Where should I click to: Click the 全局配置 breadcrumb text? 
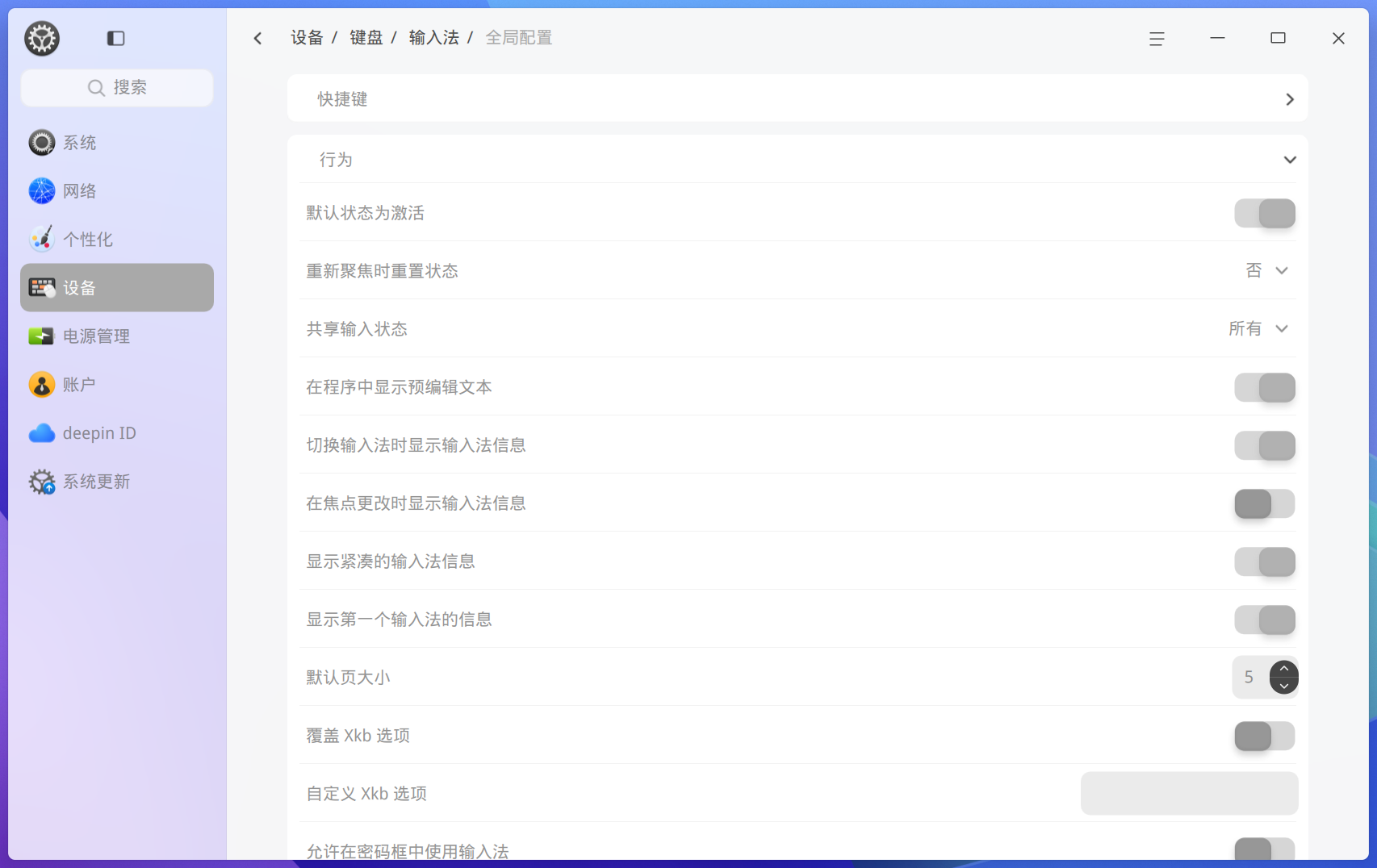point(518,38)
